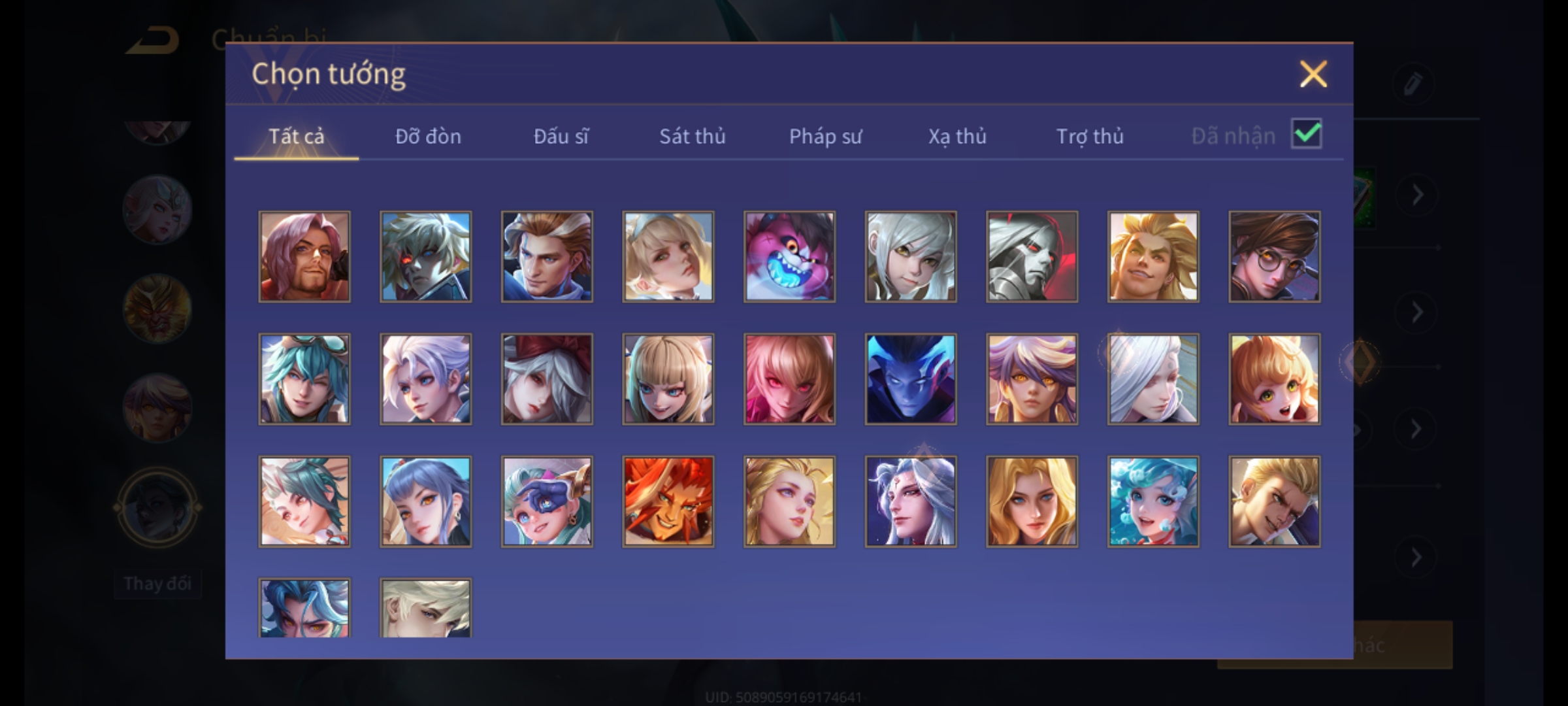
Task: Toggle the Đã nhận checkbox
Action: tap(1307, 134)
